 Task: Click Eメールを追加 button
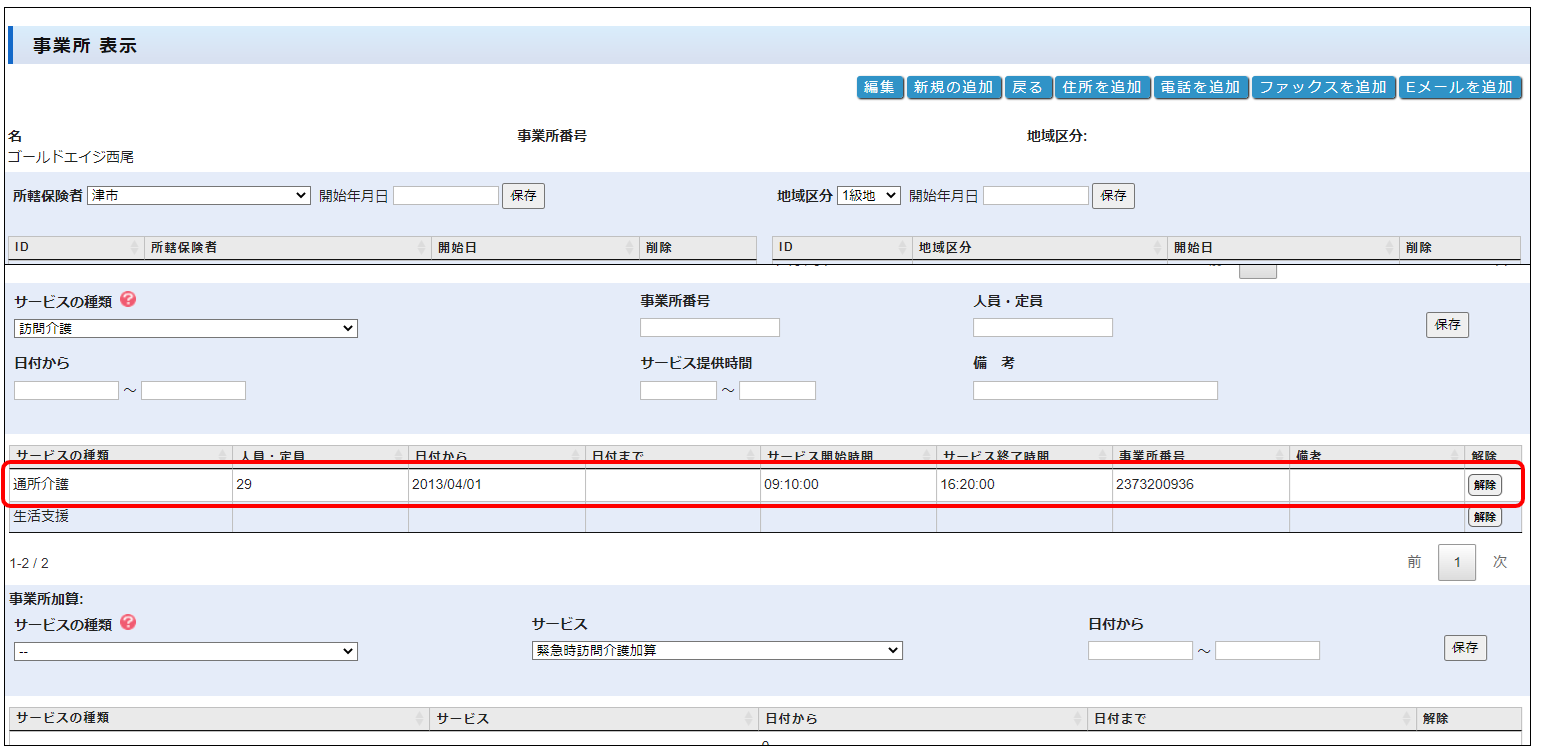click(1459, 88)
